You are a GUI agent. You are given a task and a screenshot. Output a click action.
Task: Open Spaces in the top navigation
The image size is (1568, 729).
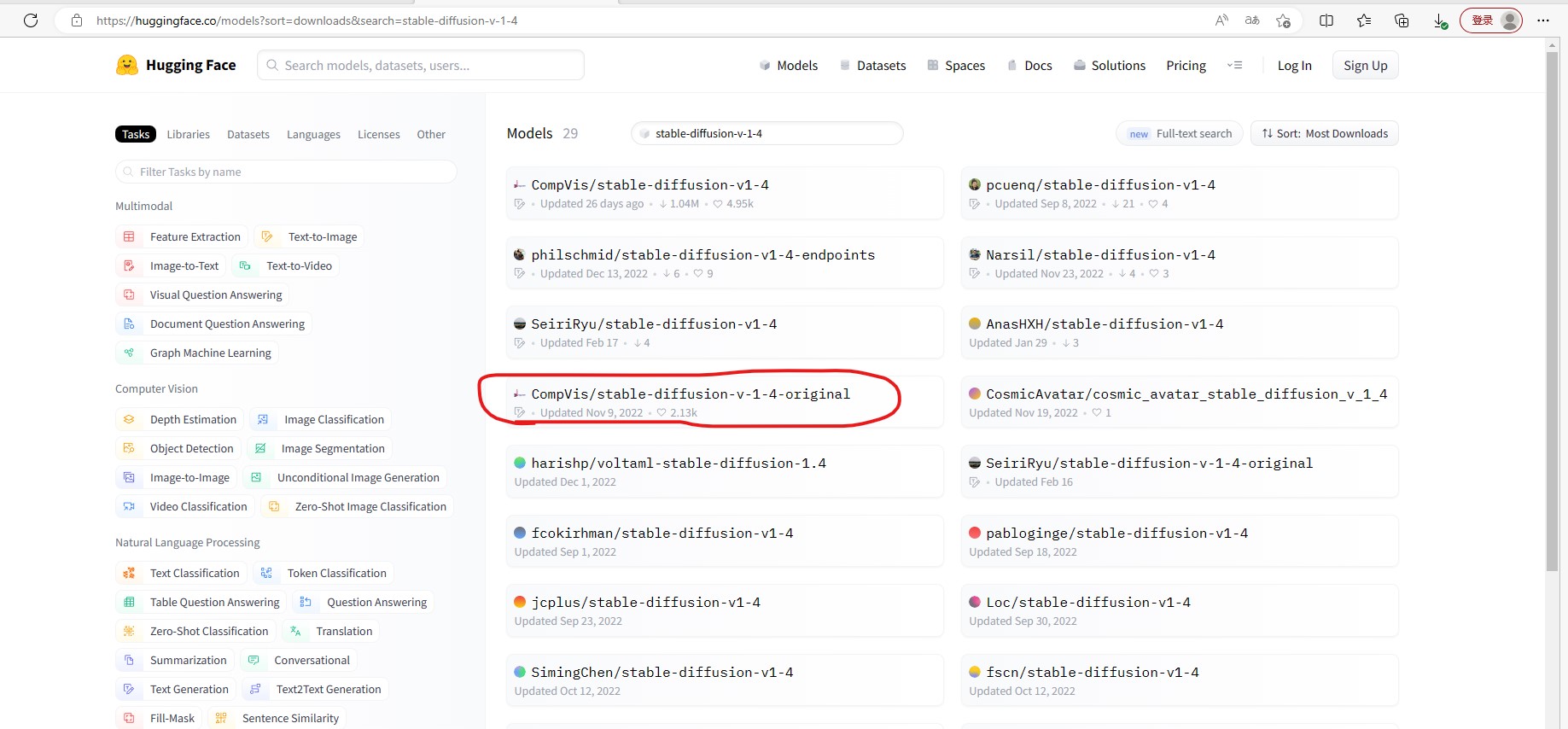956,65
